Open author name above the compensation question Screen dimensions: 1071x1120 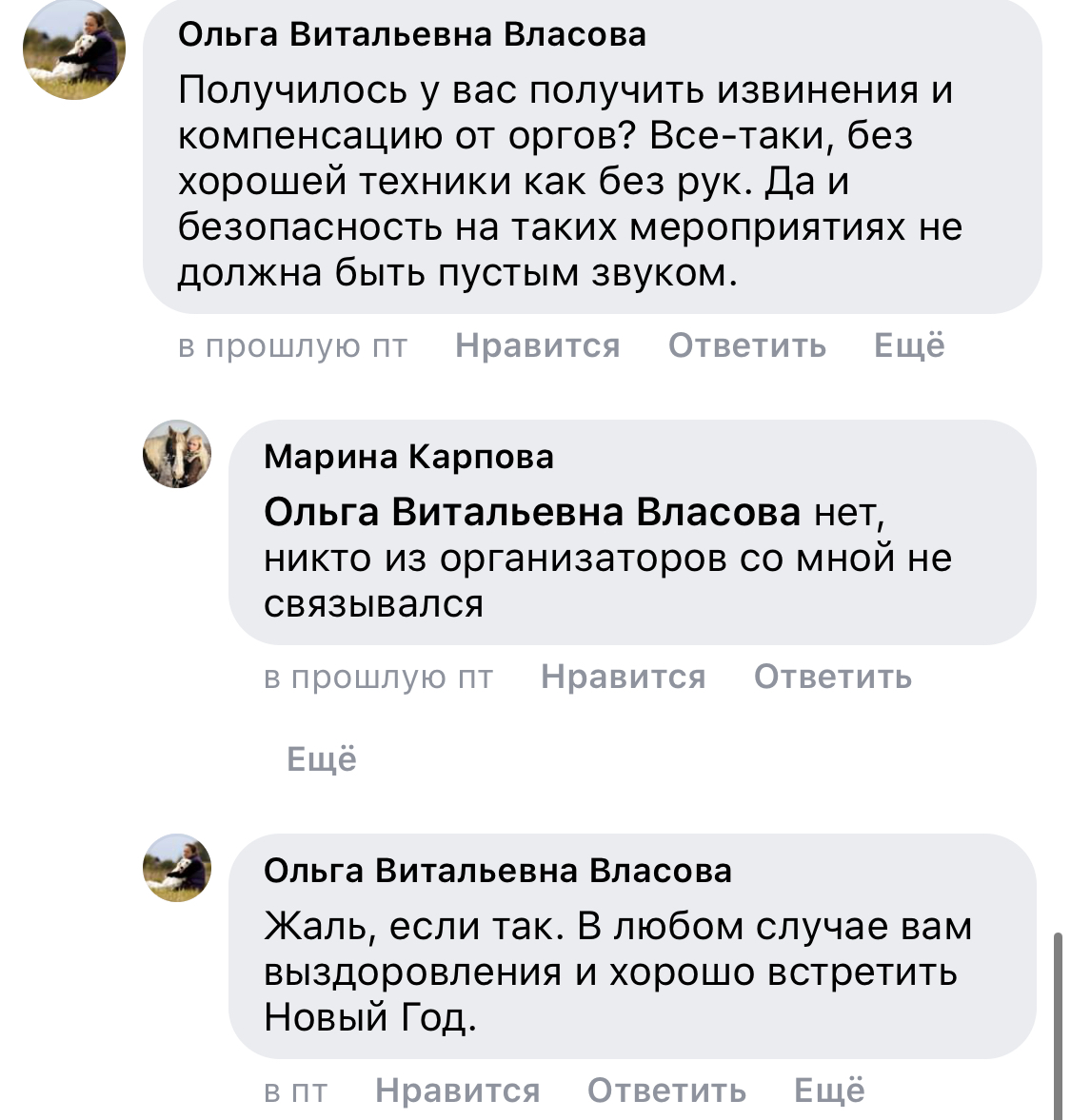(412, 35)
